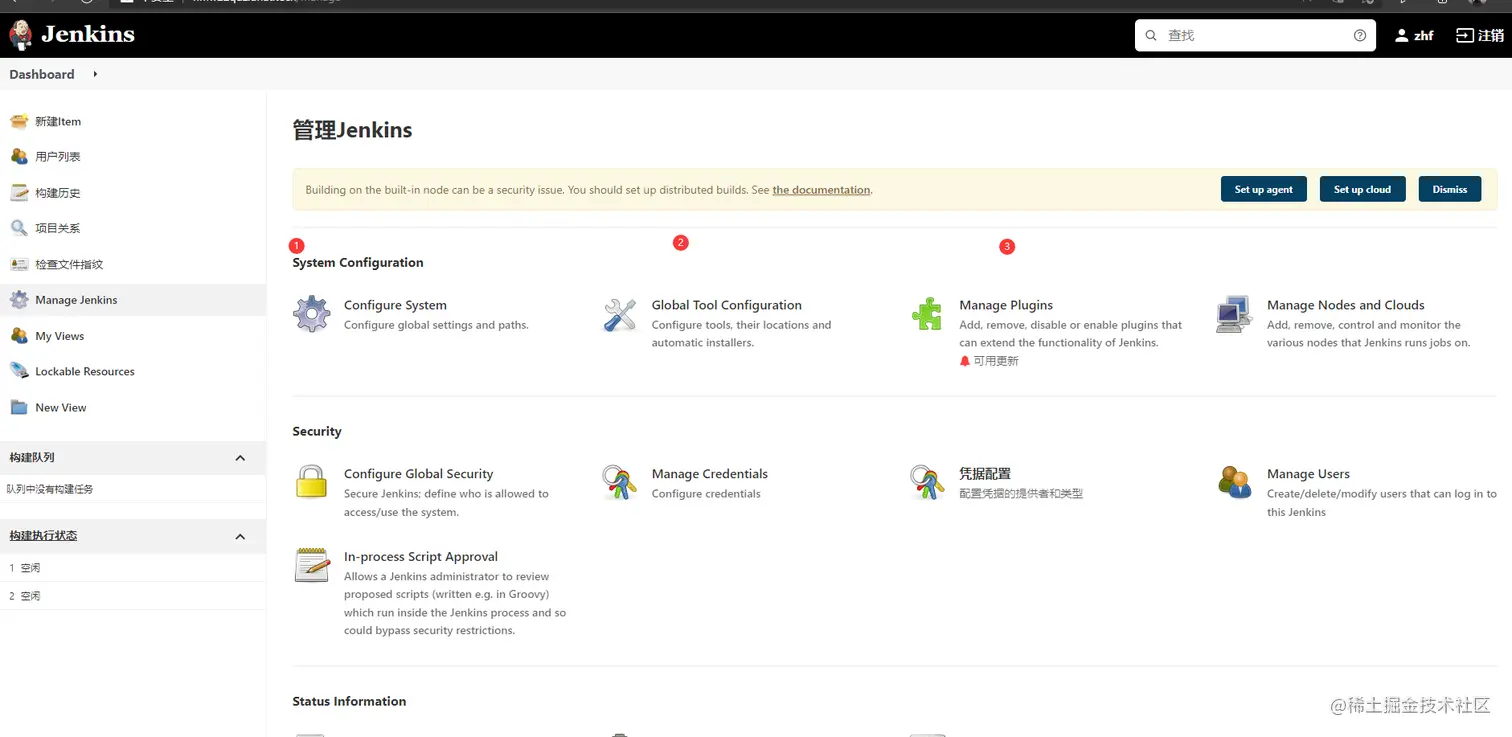
Task: Click the Lockable Resources icon
Action: tap(19, 371)
